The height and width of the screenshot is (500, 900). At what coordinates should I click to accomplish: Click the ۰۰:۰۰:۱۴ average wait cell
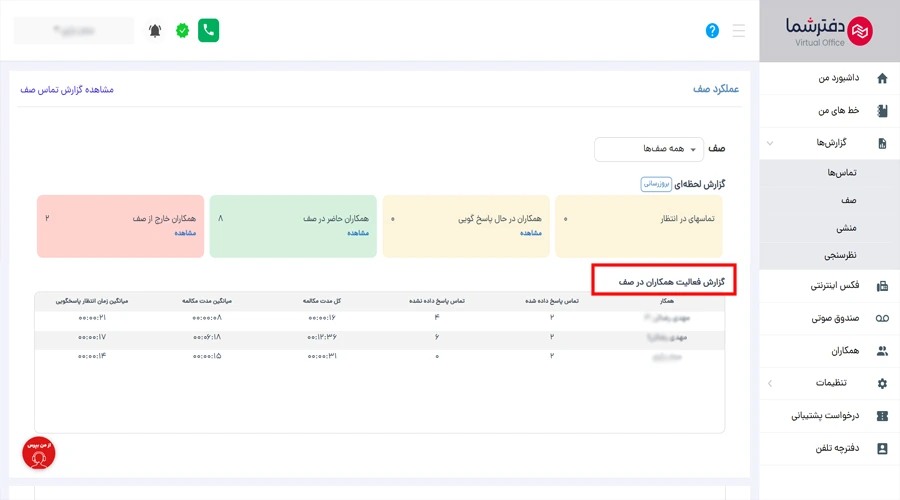(x=92, y=356)
